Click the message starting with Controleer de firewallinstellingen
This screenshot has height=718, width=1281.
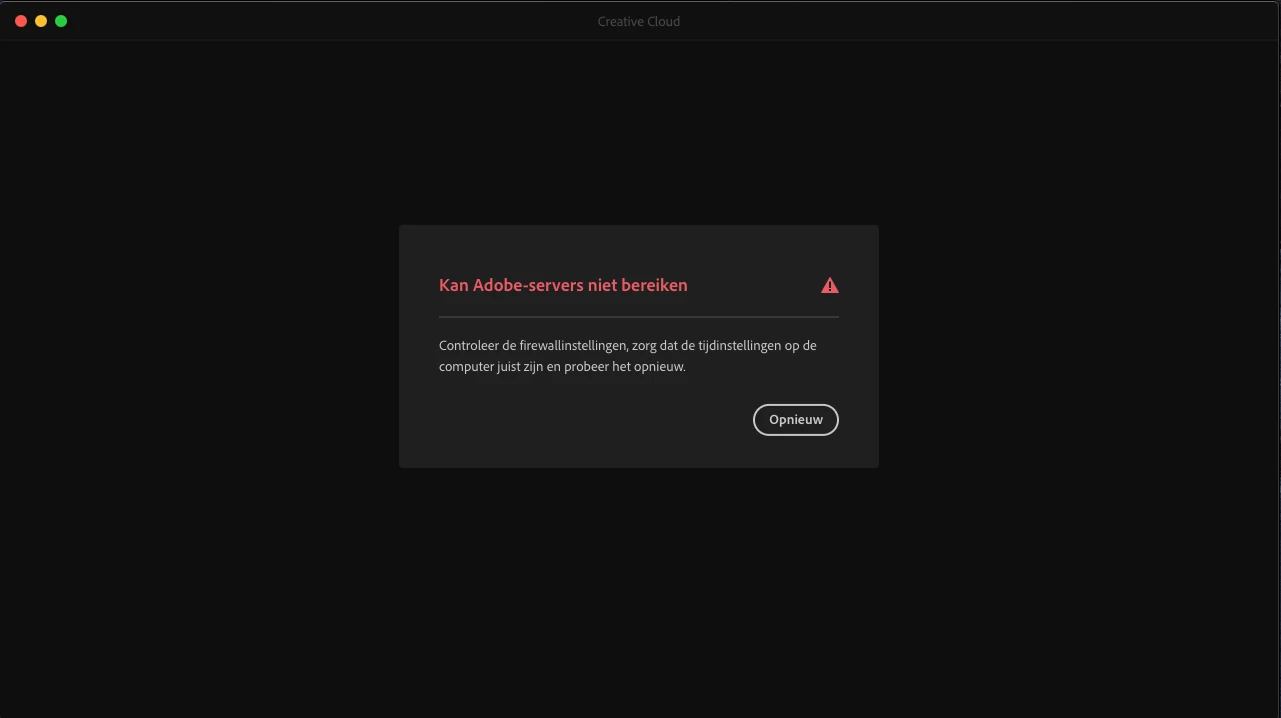(x=628, y=356)
